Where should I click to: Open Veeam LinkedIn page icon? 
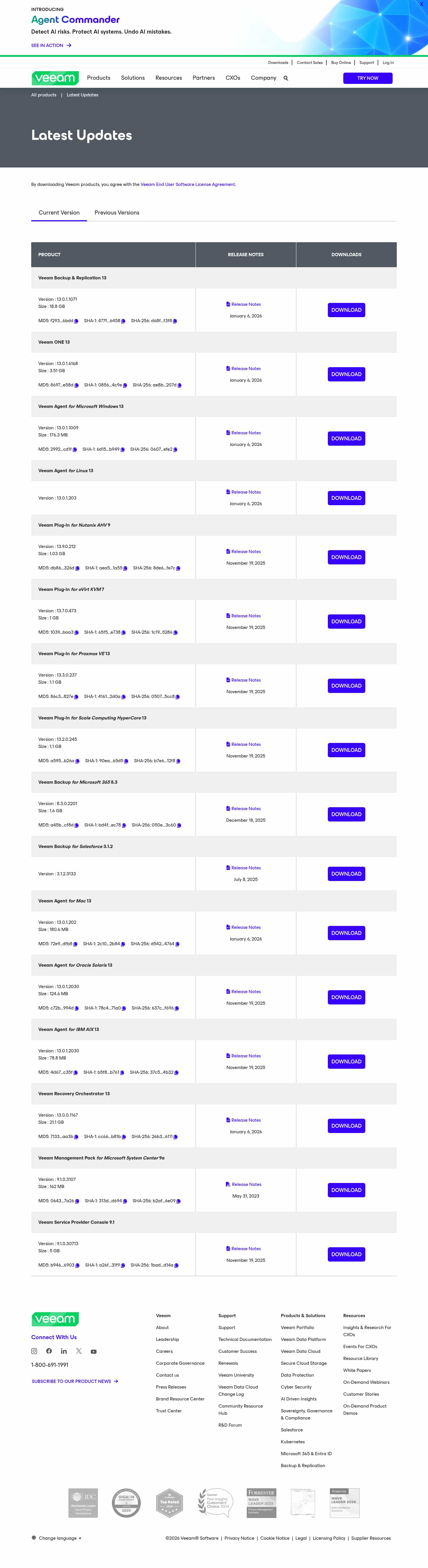coord(64,1351)
